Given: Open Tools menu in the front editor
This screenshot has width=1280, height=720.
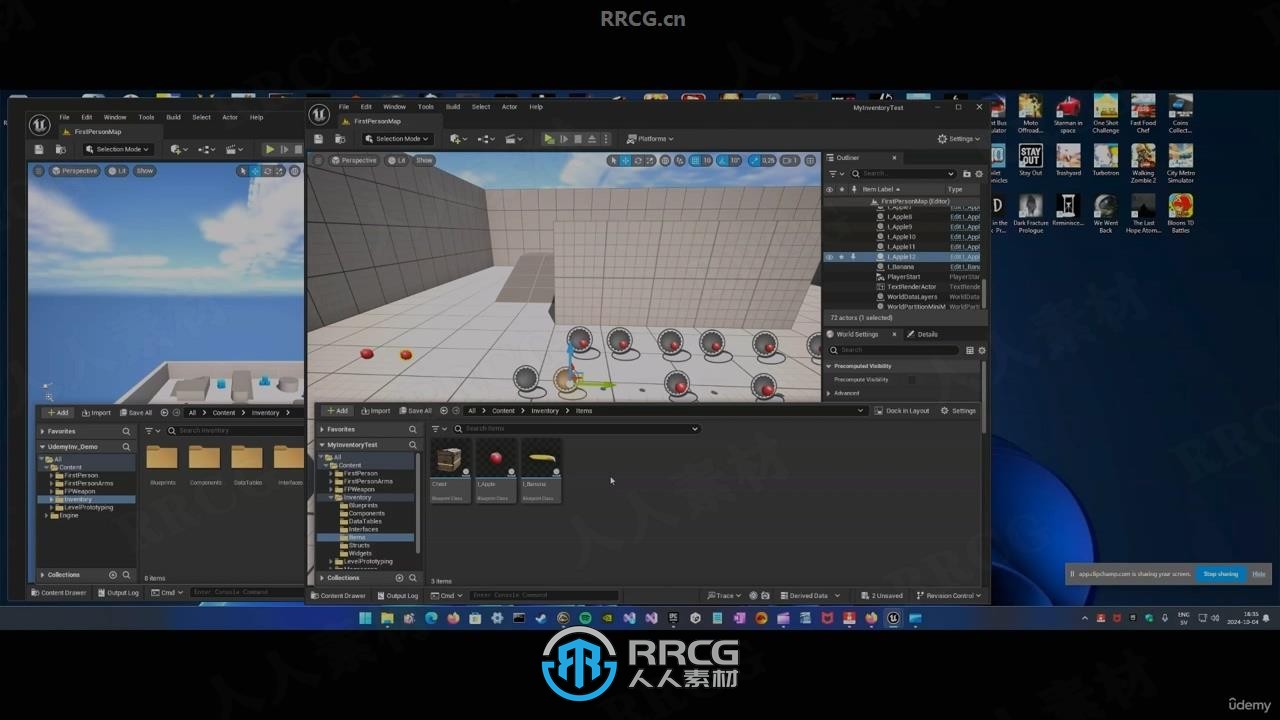Looking at the screenshot, I should point(426,107).
